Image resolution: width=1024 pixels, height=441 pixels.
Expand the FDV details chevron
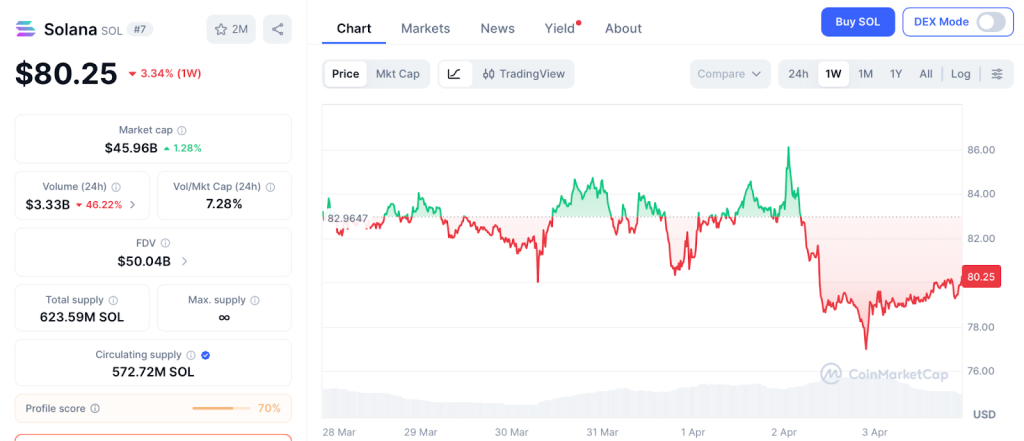(184, 262)
